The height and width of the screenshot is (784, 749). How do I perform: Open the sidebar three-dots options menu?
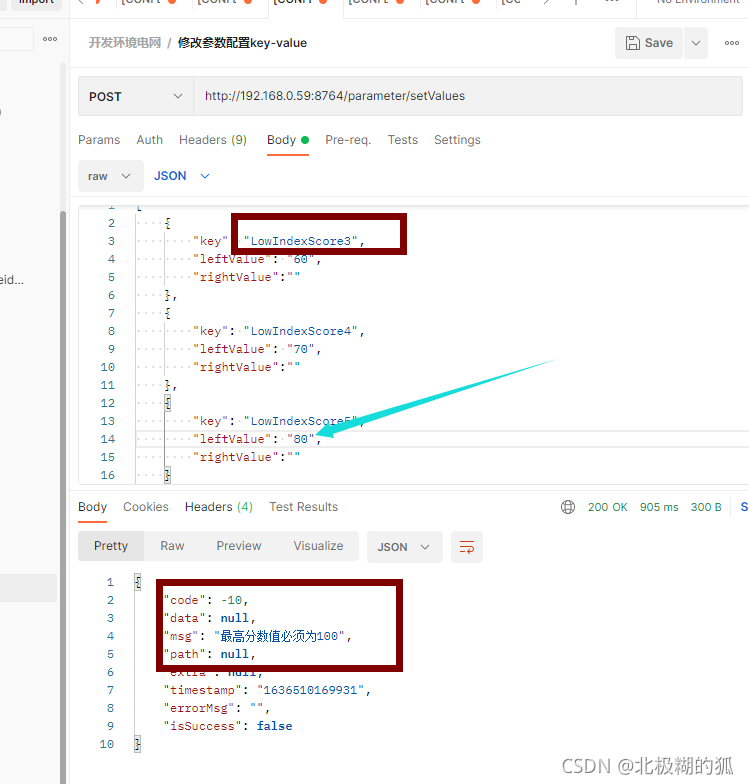(50, 39)
